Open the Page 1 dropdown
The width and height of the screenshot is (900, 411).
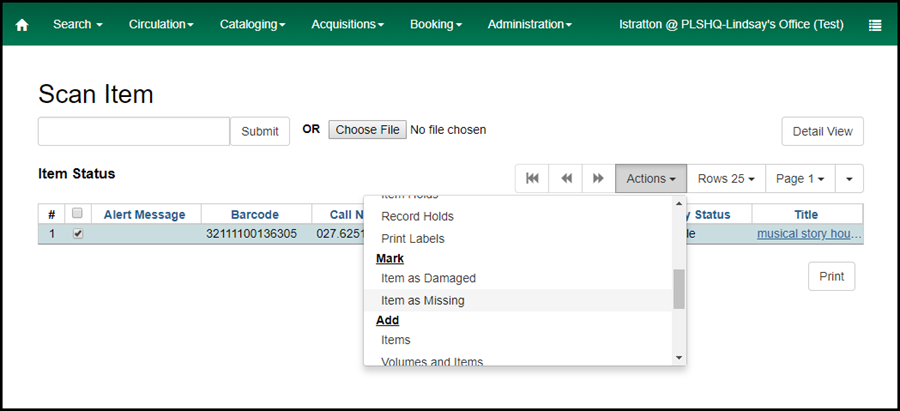(x=800, y=179)
